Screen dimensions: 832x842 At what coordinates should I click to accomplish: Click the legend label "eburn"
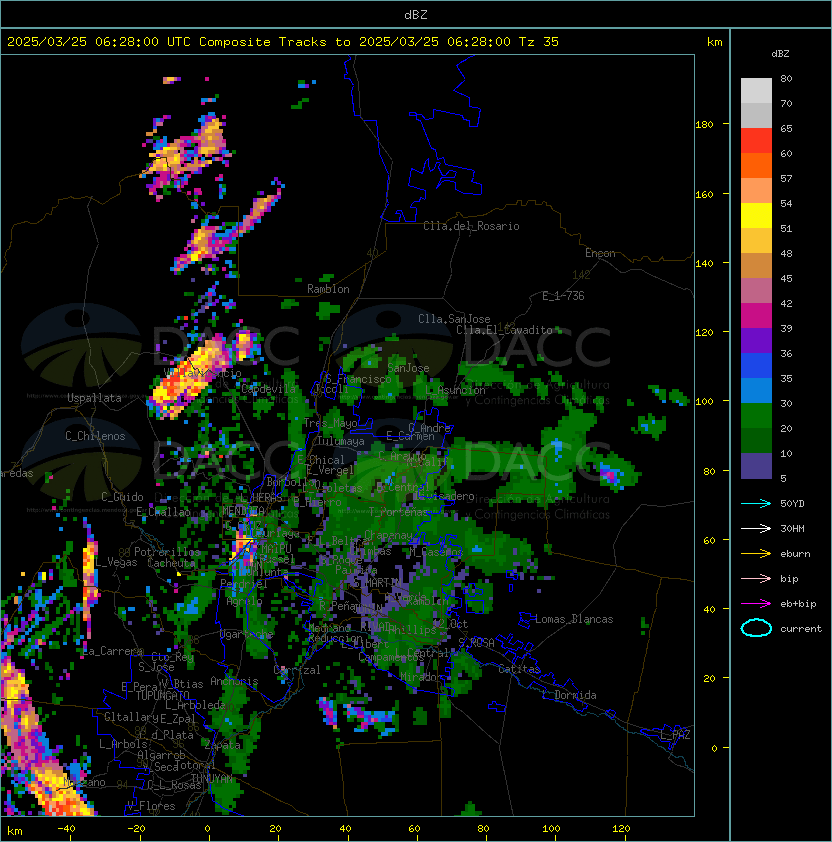[795, 554]
